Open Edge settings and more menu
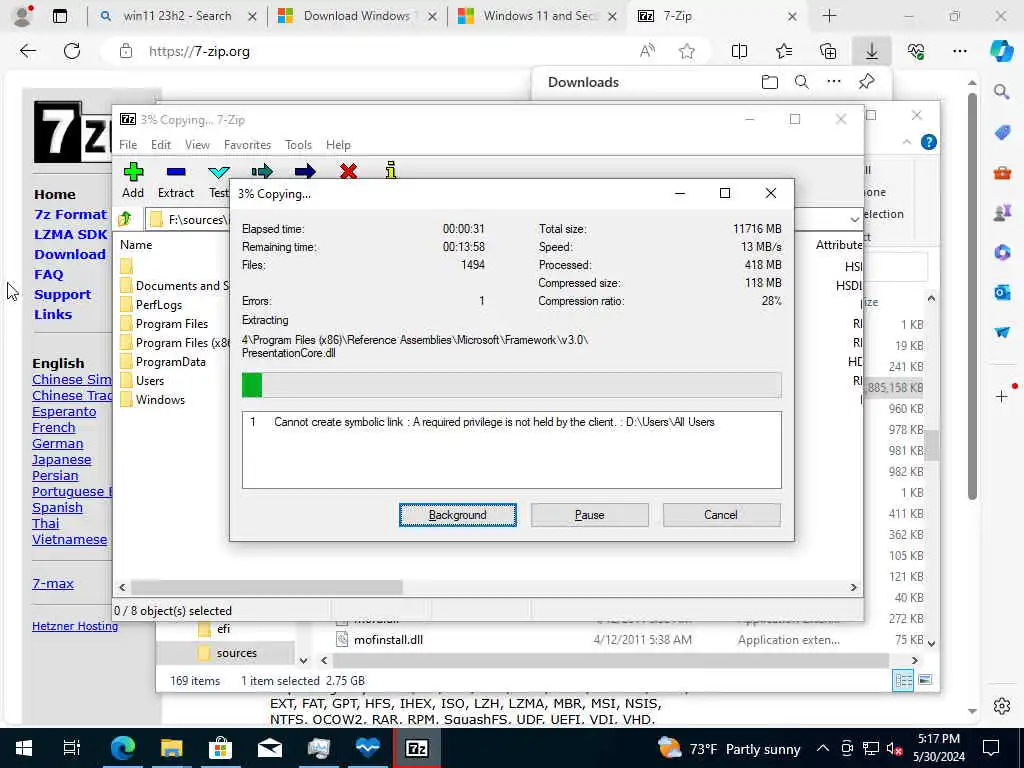Image resolution: width=1024 pixels, height=768 pixels. [960, 51]
